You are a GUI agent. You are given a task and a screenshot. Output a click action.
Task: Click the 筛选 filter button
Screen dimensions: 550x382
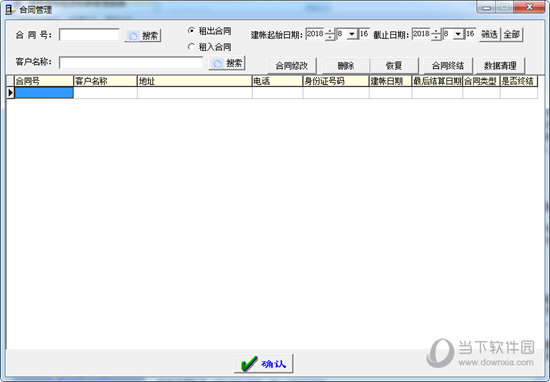[x=489, y=34]
